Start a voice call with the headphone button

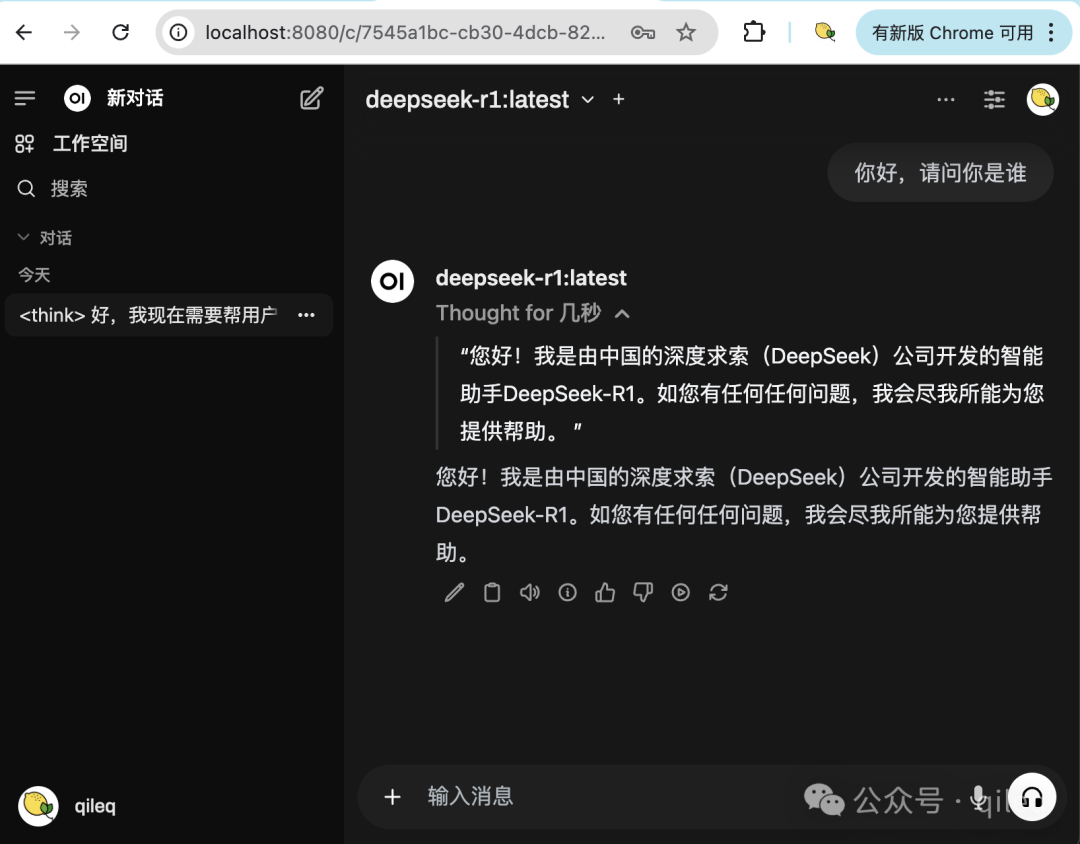click(x=1031, y=797)
